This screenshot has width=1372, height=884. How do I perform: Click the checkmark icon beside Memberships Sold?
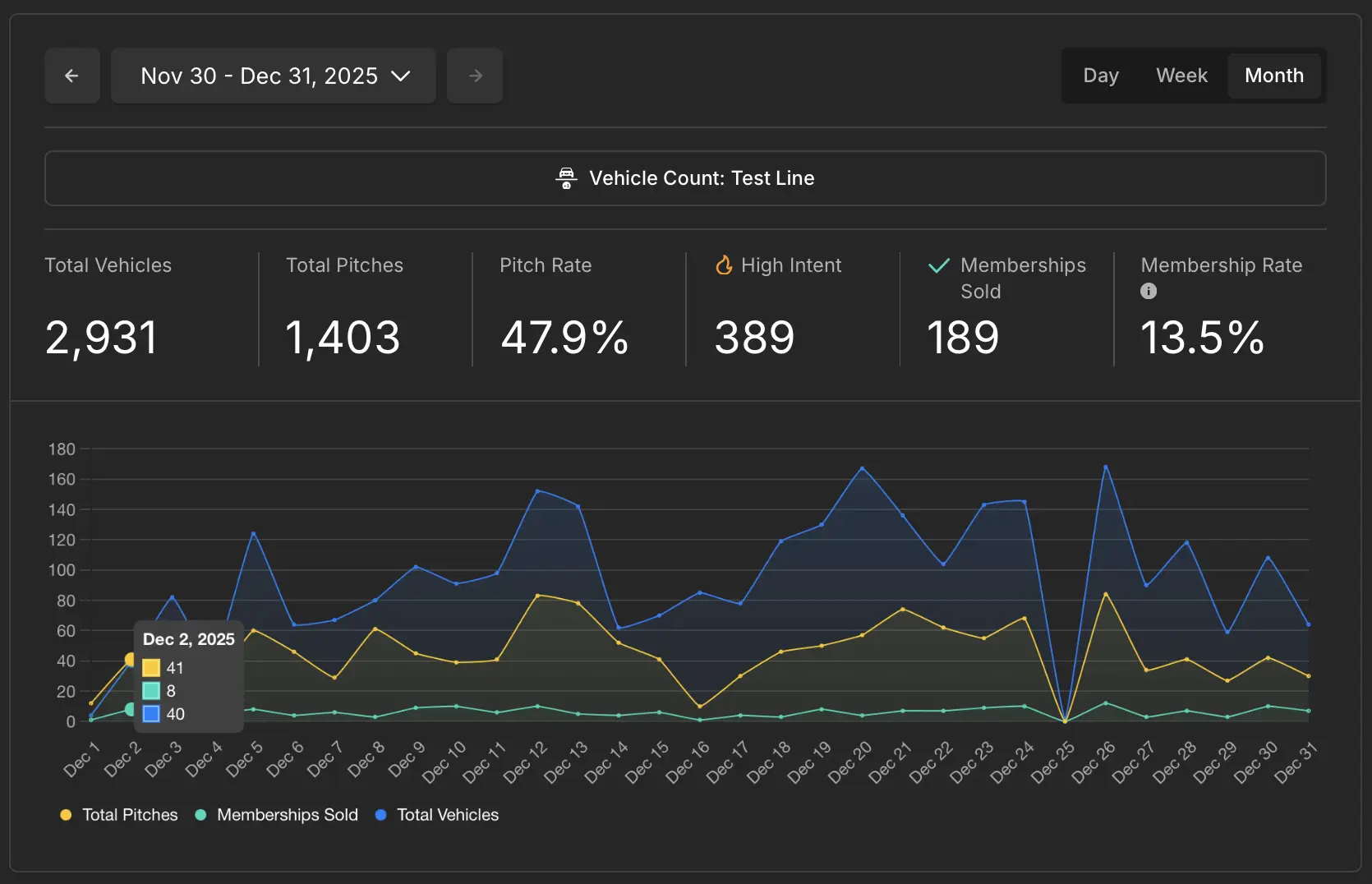click(x=937, y=265)
